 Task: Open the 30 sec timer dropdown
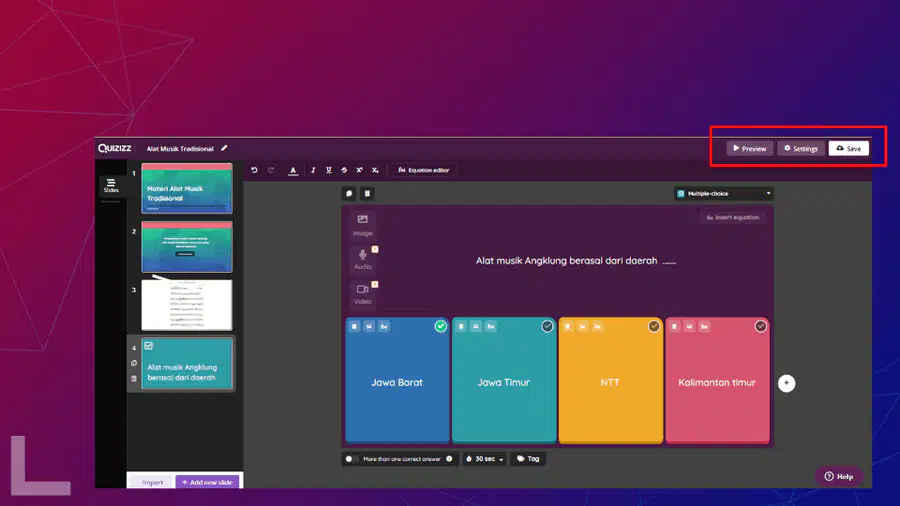[x=484, y=459]
